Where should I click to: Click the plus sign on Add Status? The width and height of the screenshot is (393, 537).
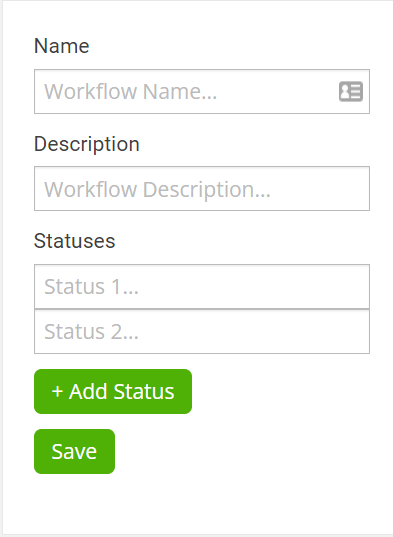57,391
